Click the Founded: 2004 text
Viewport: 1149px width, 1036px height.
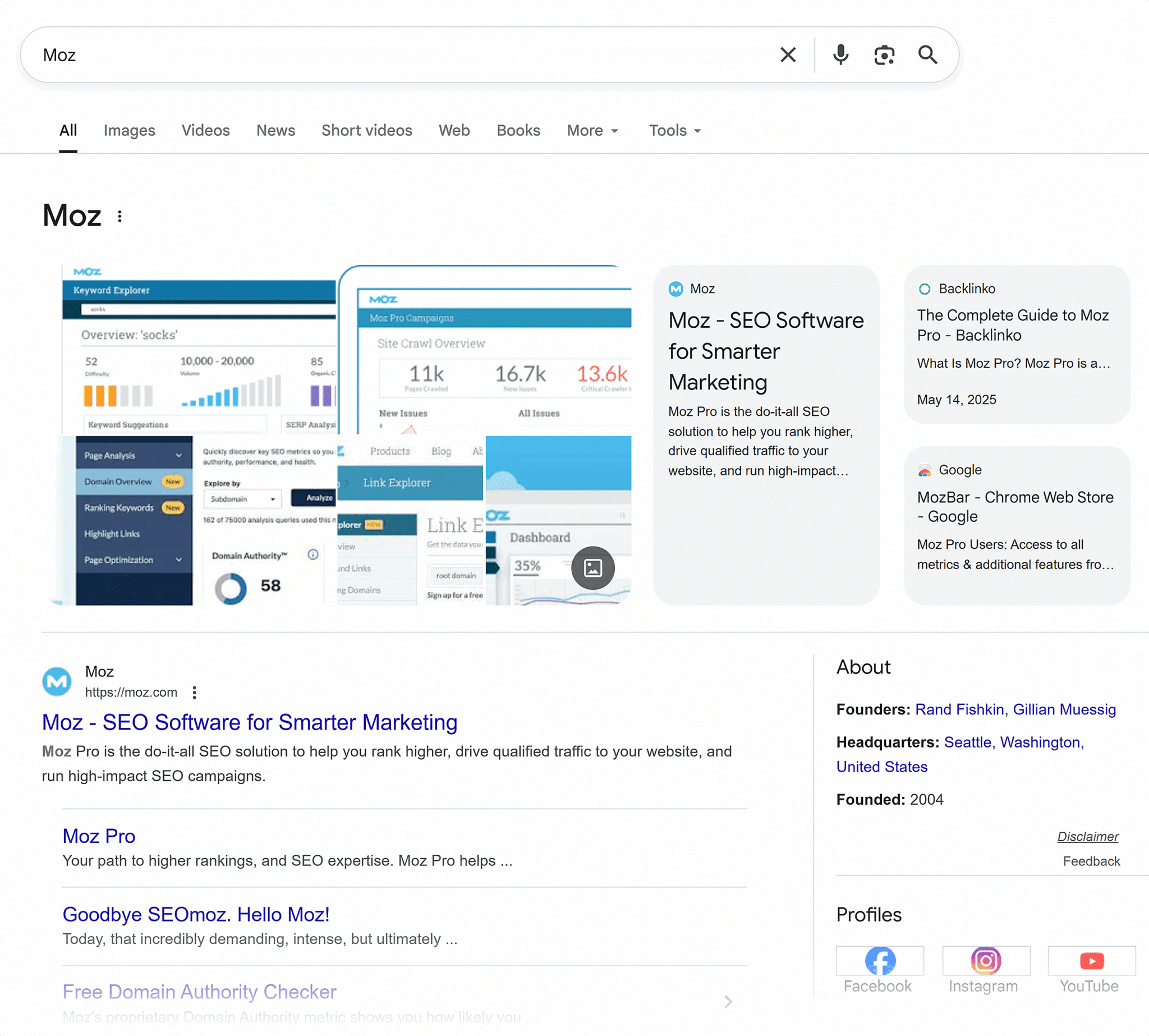[889, 799]
